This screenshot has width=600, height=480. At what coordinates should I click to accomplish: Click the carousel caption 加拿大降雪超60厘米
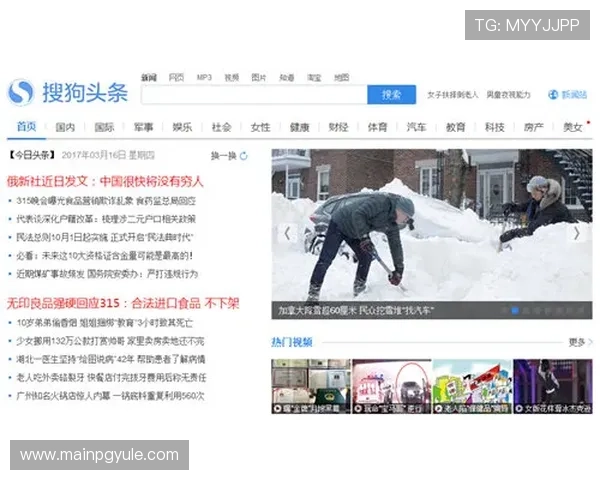[354, 310]
